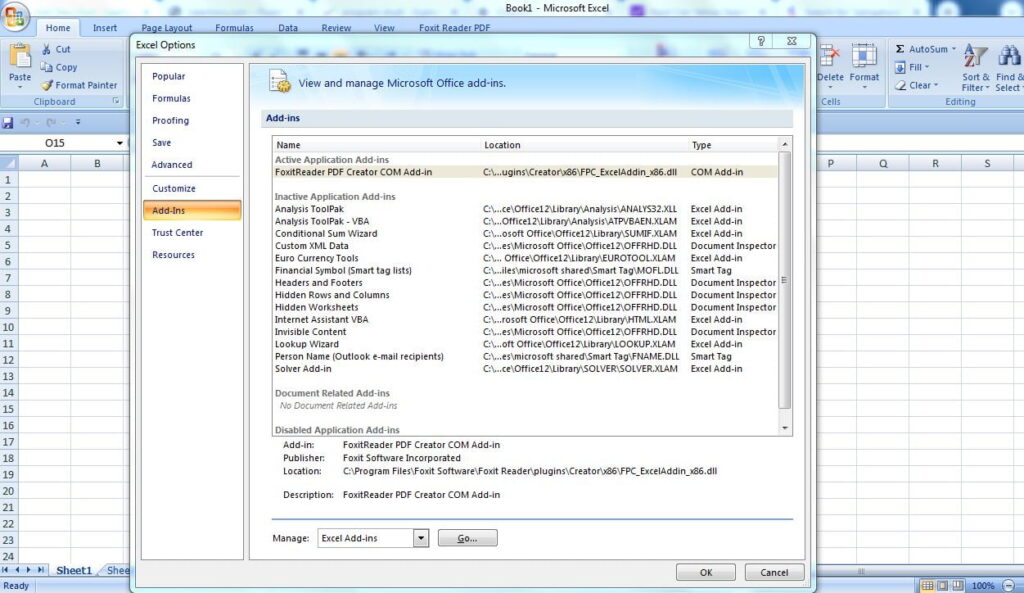Image resolution: width=1024 pixels, height=593 pixels.
Task: Go to first sheet navigation arrow
Action: 5,570
